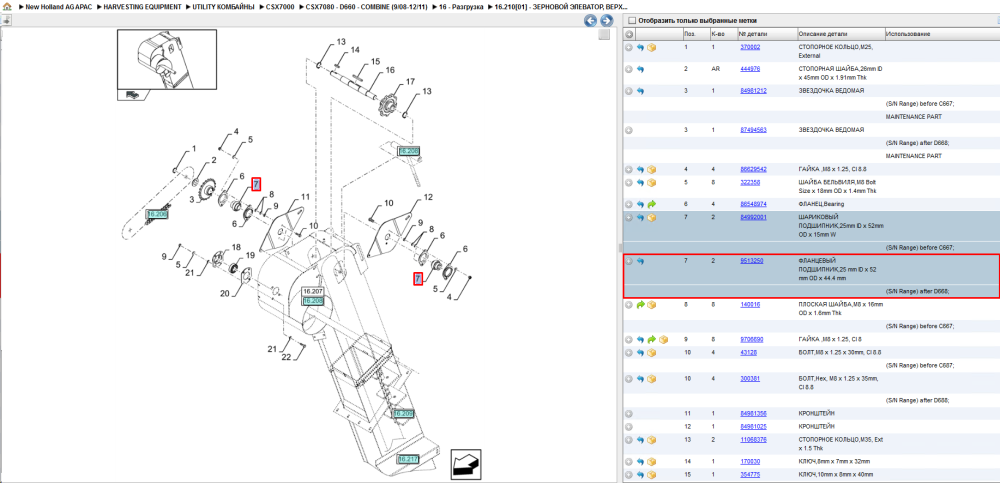
Task: Click the box icon for part 84992001
Action: pos(652,217)
